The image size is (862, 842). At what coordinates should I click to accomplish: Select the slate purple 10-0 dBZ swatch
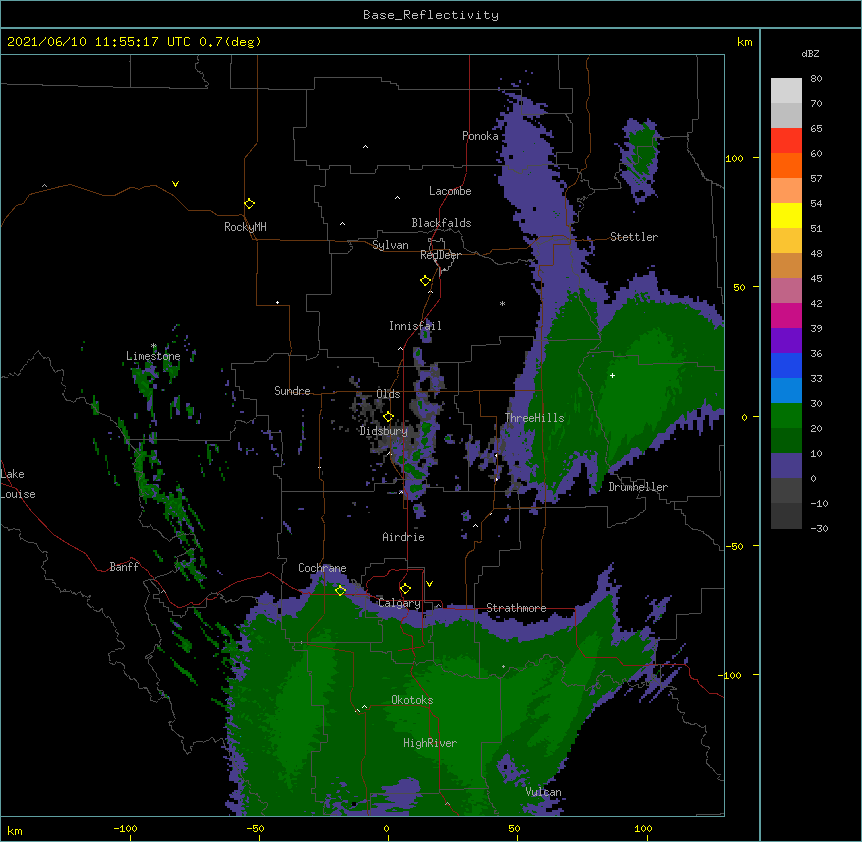point(786,466)
